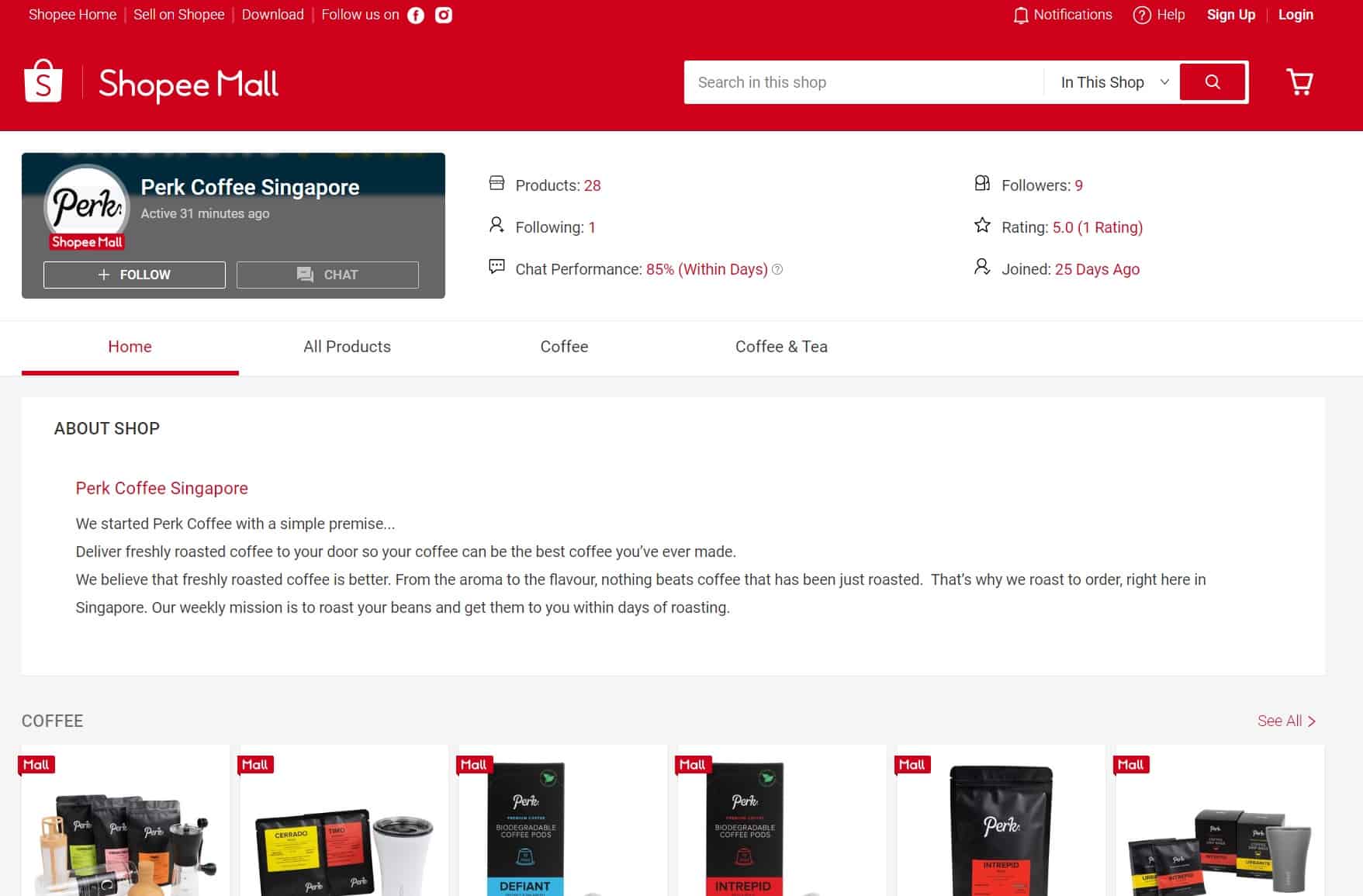
Task: Follow the Perk Coffee Singapore shop
Action: click(134, 275)
